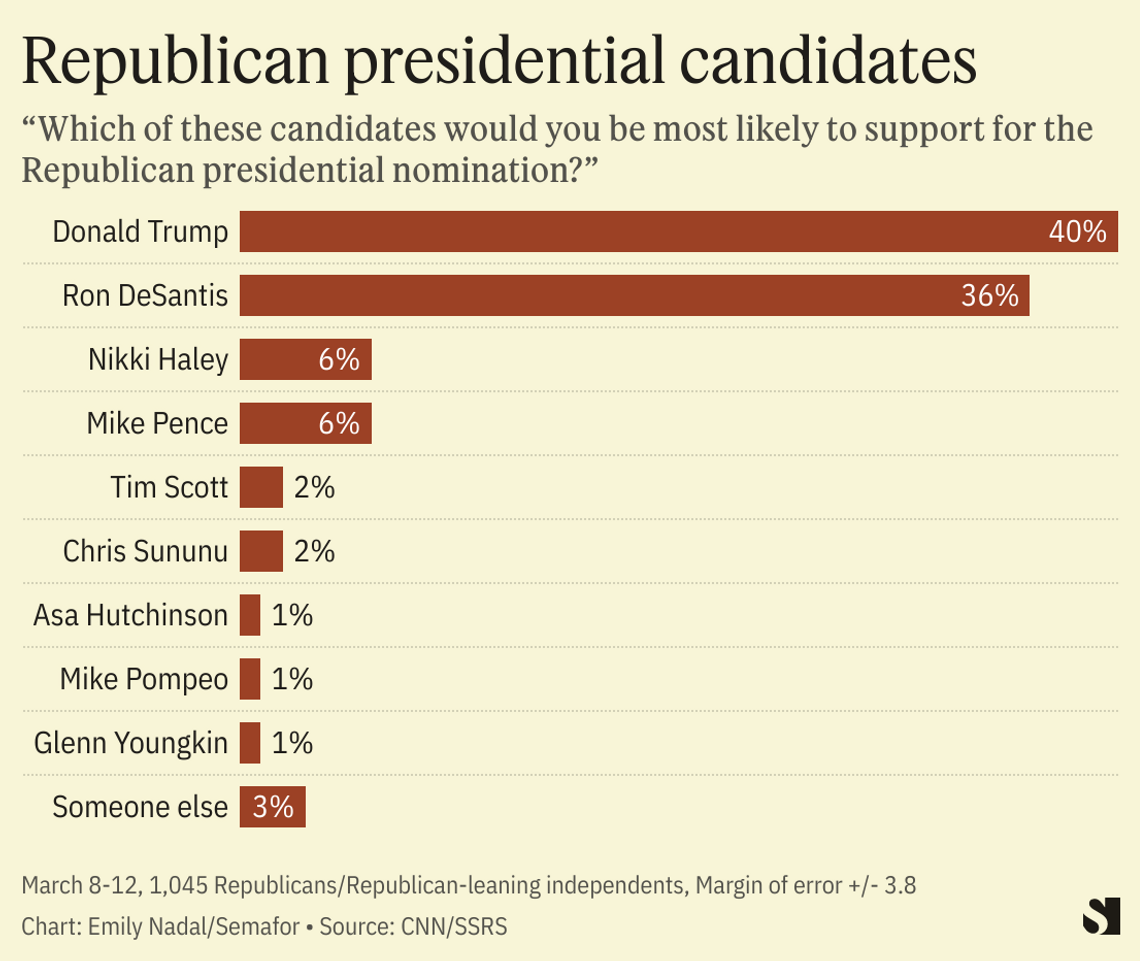Click the Republican presidential candidates title
Viewport: 1140px width, 961px height.
pyautogui.click(x=498, y=62)
